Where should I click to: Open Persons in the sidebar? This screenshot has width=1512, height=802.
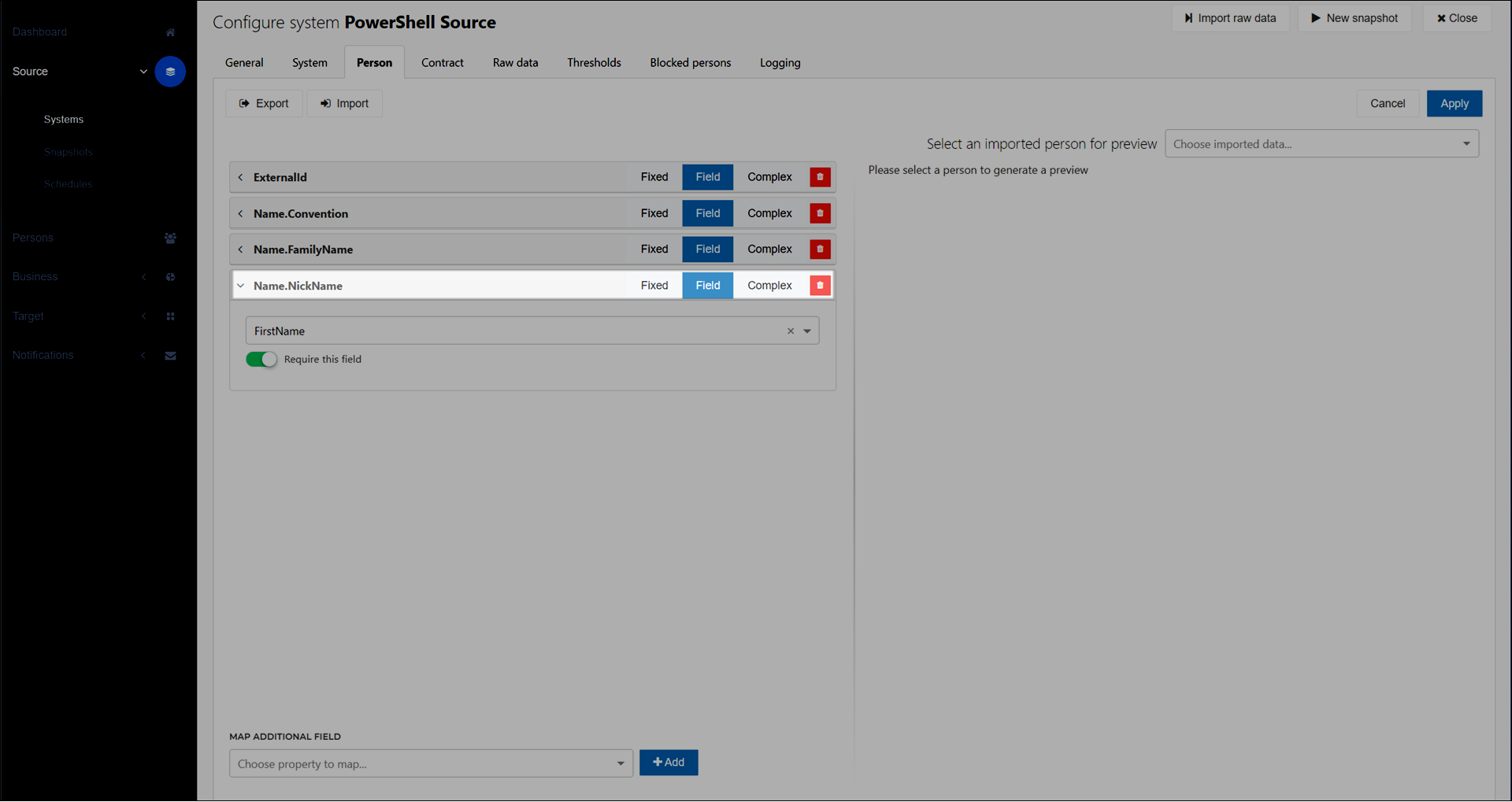[33, 238]
